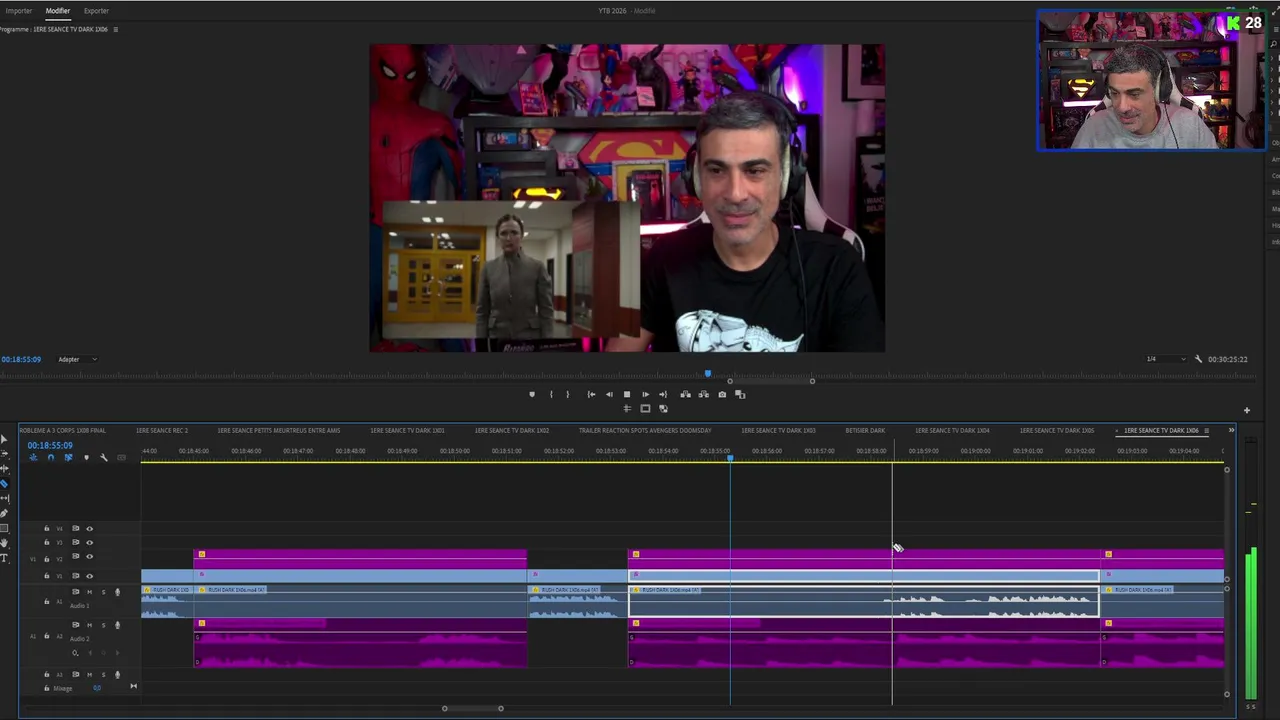Select the Selection arrow tool
Viewport: 1280px width, 720px height.
click(x=4, y=439)
